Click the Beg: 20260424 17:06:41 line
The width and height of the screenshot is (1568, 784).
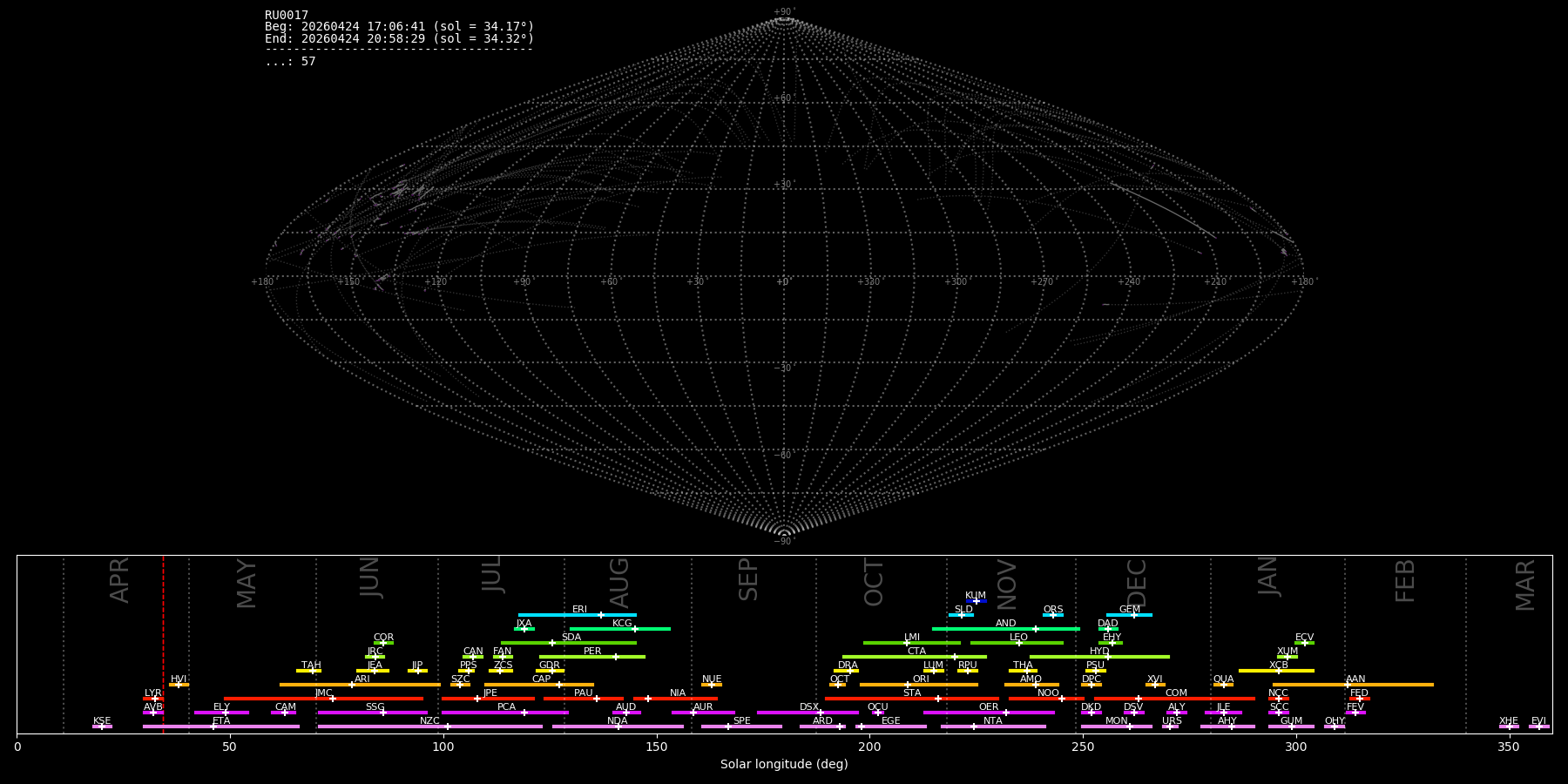tap(399, 27)
